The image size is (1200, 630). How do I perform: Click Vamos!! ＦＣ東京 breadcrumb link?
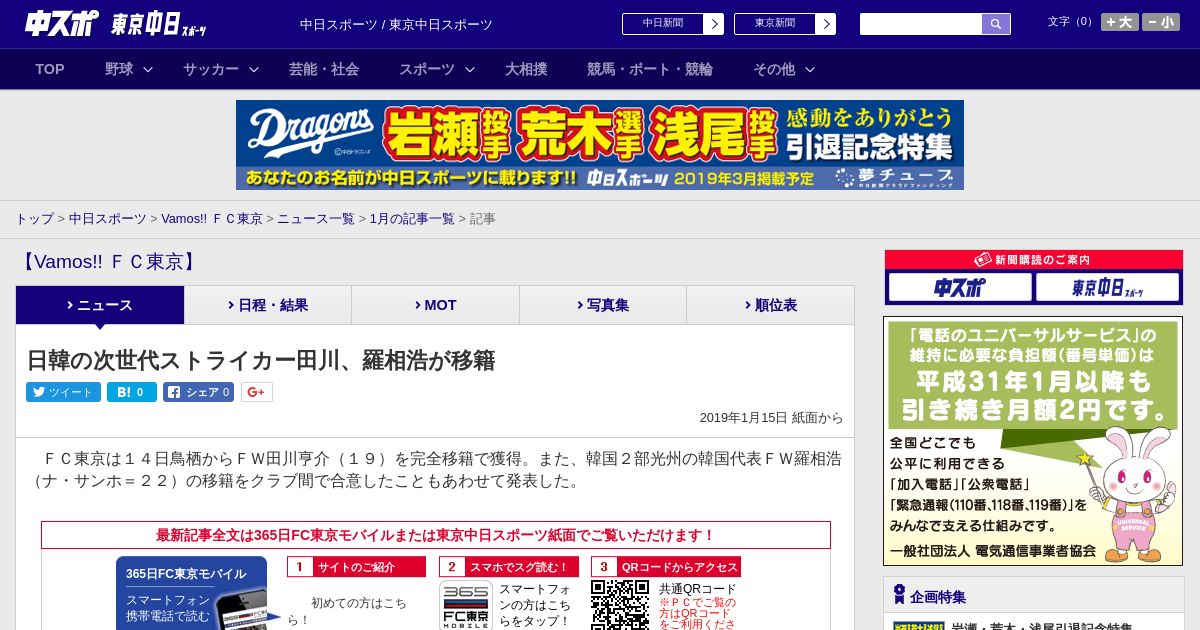[x=212, y=218]
